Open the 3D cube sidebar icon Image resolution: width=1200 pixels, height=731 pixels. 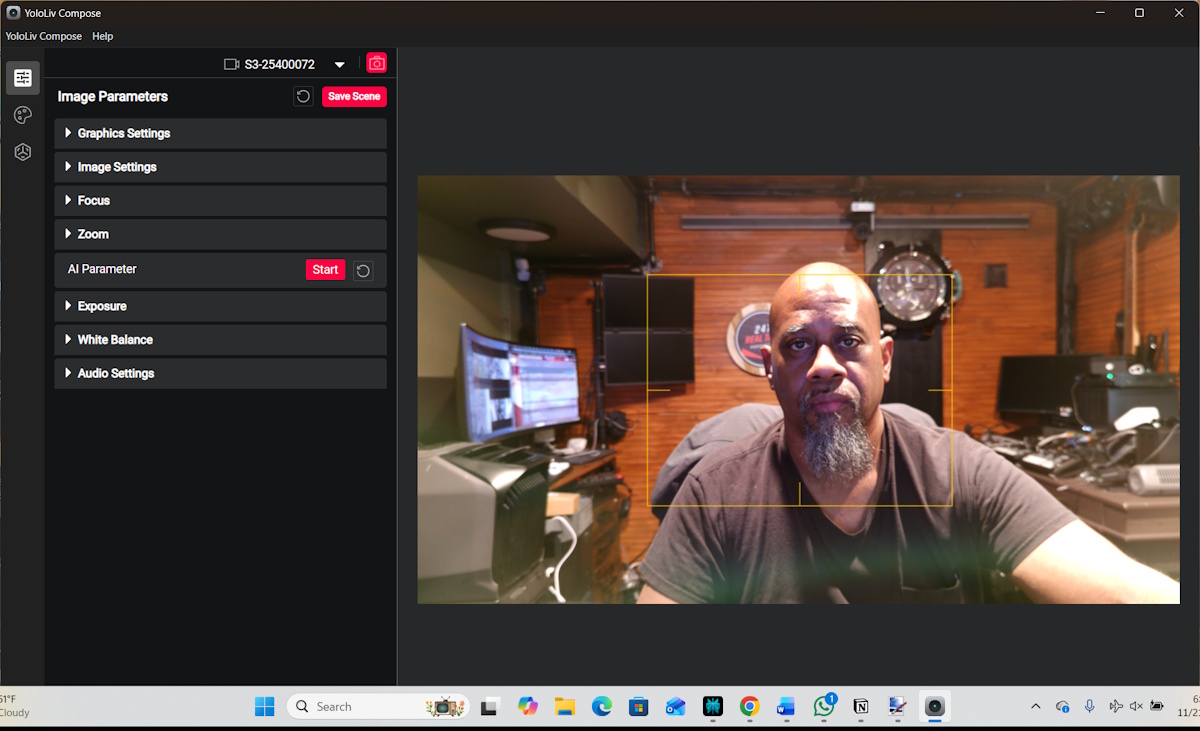coord(22,152)
